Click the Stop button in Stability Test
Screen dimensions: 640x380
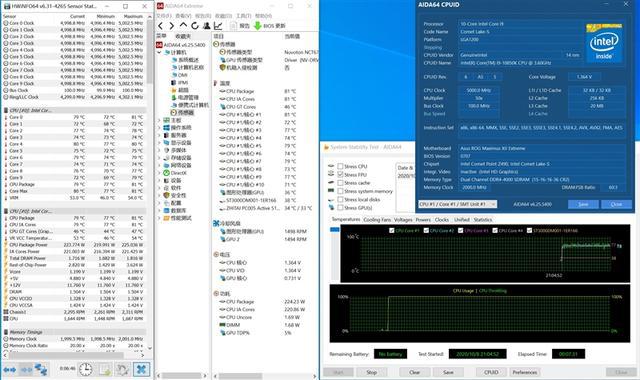371,372
